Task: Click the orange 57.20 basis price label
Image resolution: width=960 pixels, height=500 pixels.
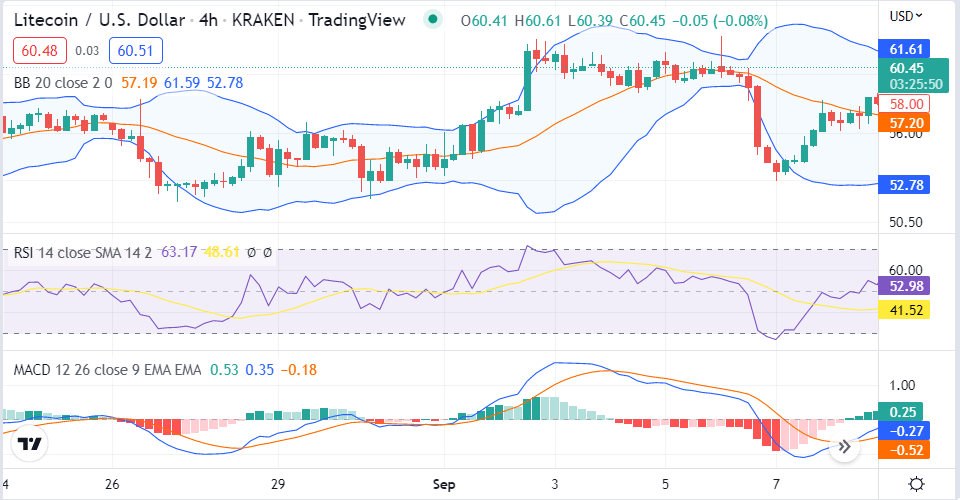Action: (904, 123)
